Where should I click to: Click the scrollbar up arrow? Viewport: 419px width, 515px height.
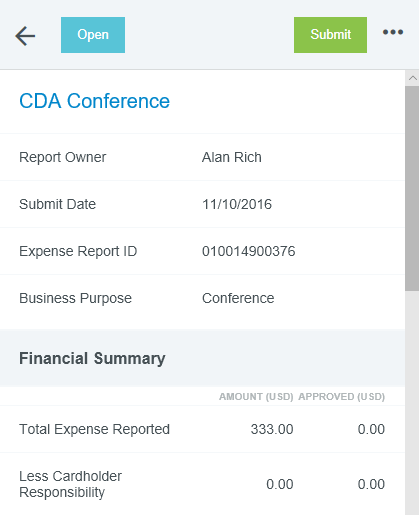tap(412, 78)
